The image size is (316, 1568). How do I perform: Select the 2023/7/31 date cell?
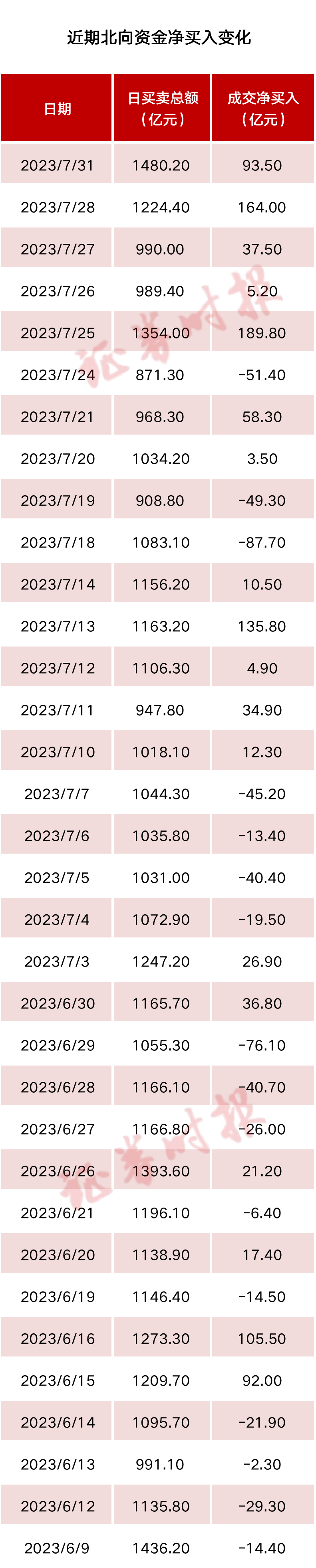tap(57, 166)
